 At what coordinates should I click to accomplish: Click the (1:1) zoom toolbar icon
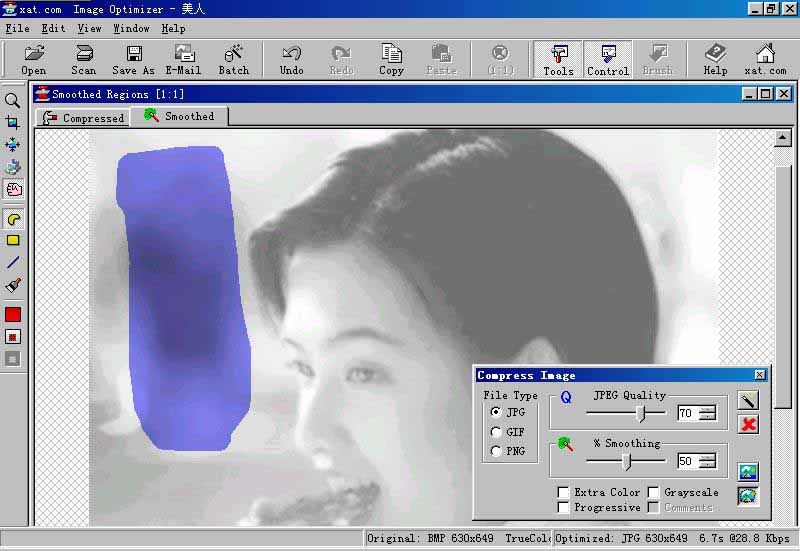501,60
